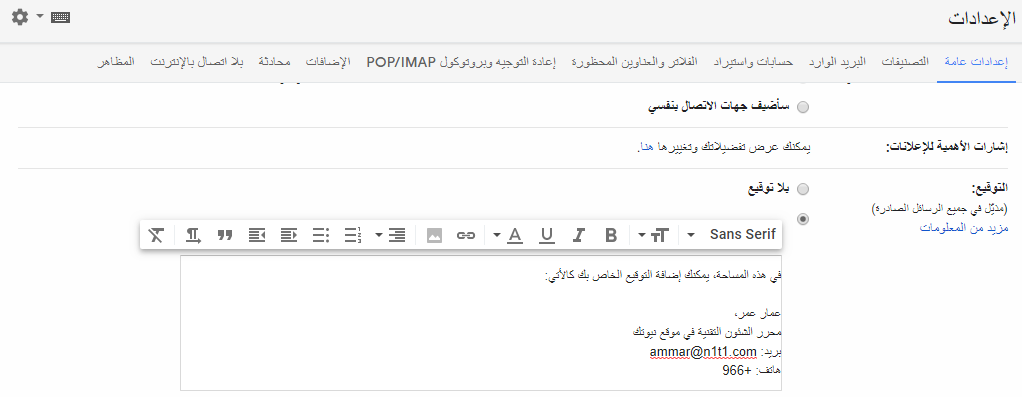Click the bulleted list icon
This screenshot has height=397, width=1022.
321,235
